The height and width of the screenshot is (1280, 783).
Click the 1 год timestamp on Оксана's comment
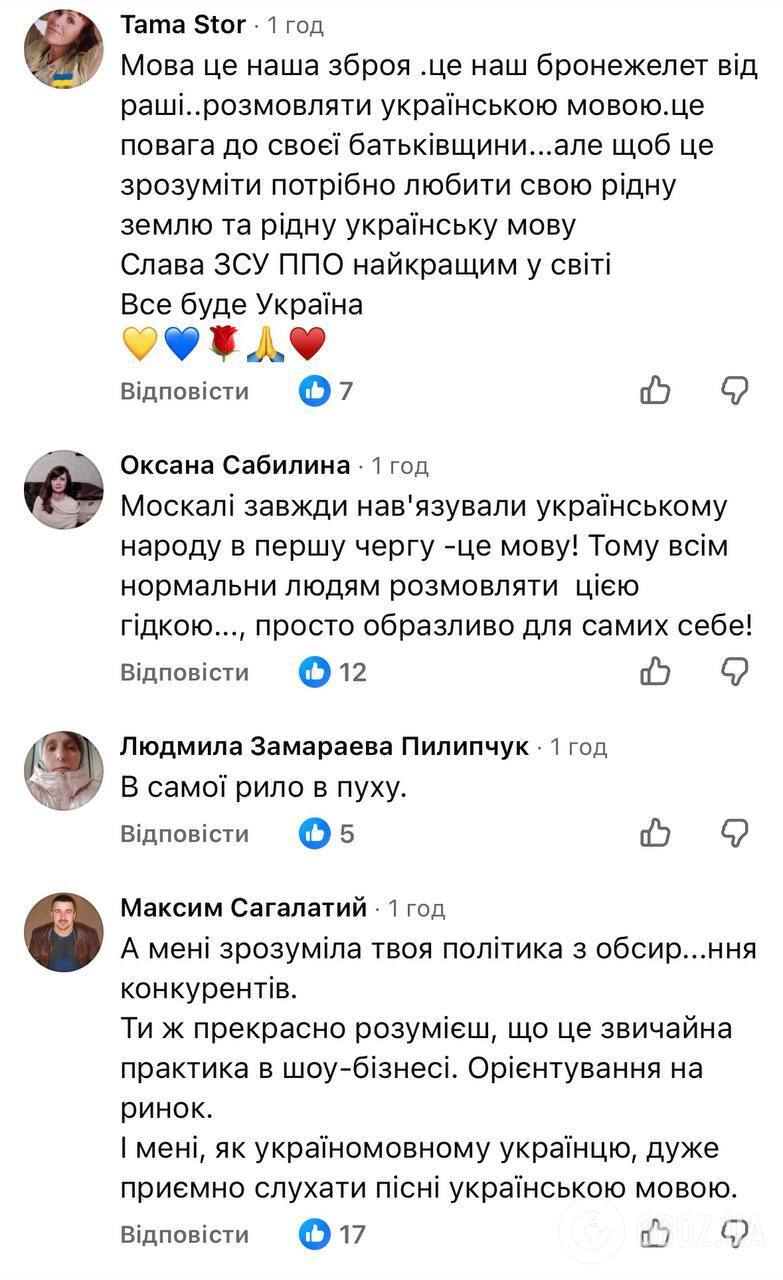tap(401, 464)
